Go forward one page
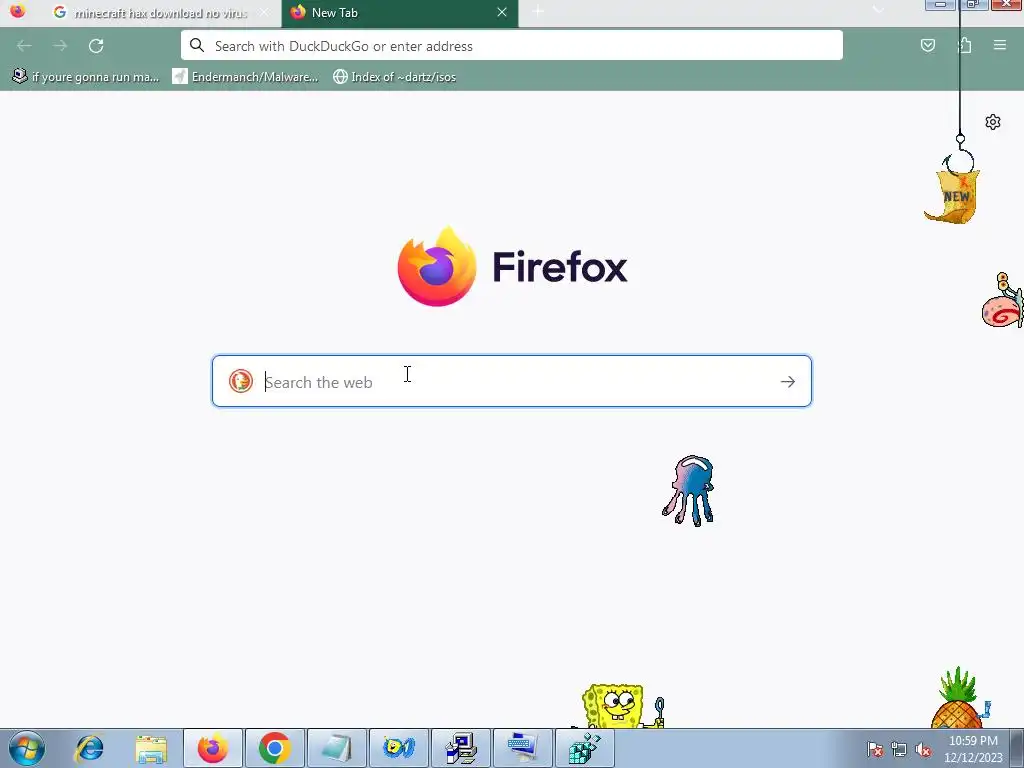Image resolution: width=1024 pixels, height=768 pixels. 60,46
